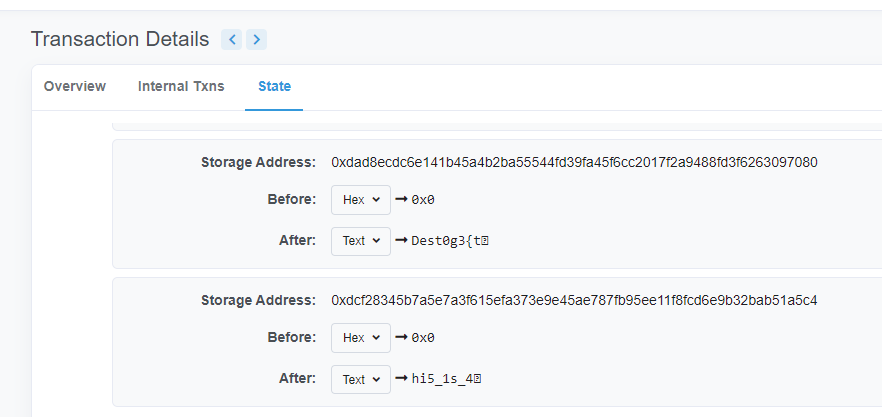The image size is (882, 417).
Task: Click the Transaction Details heading
Action: tap(120, 39)
